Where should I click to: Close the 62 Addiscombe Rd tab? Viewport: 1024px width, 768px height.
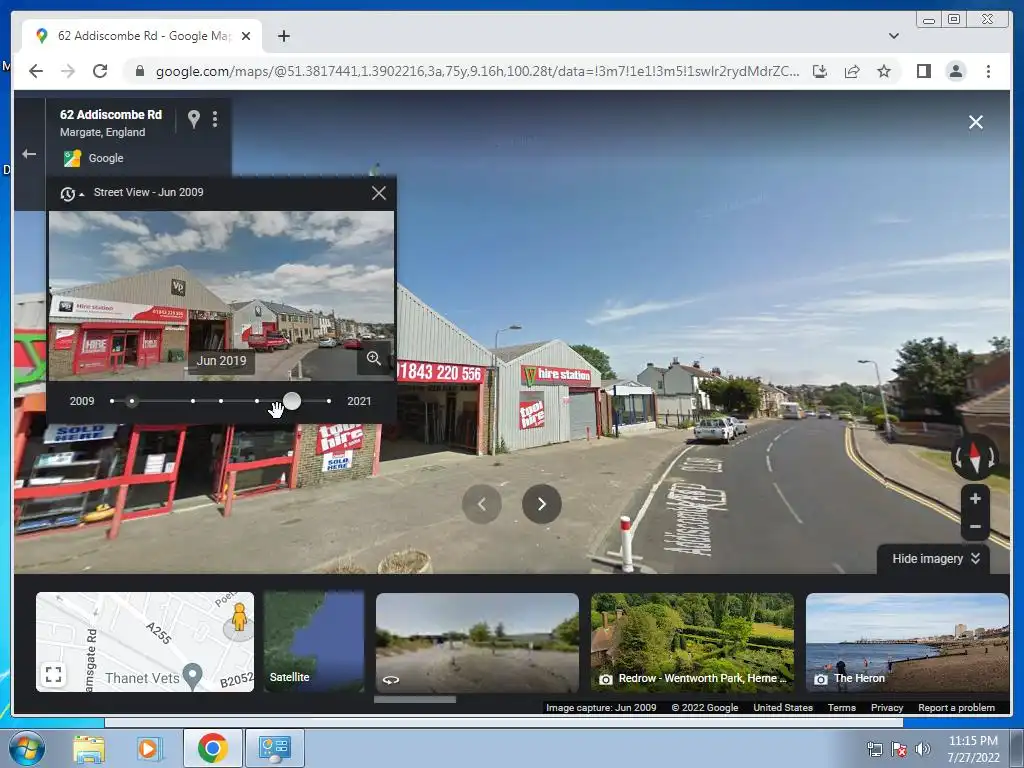pyautogui.click(x=246, y=36)
